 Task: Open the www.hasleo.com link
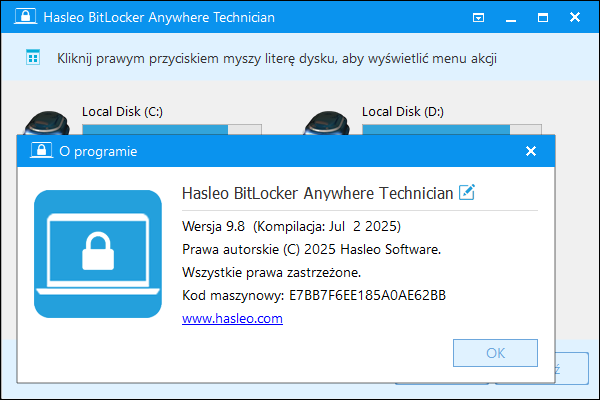pyautogui.click(x=232, y=318)
